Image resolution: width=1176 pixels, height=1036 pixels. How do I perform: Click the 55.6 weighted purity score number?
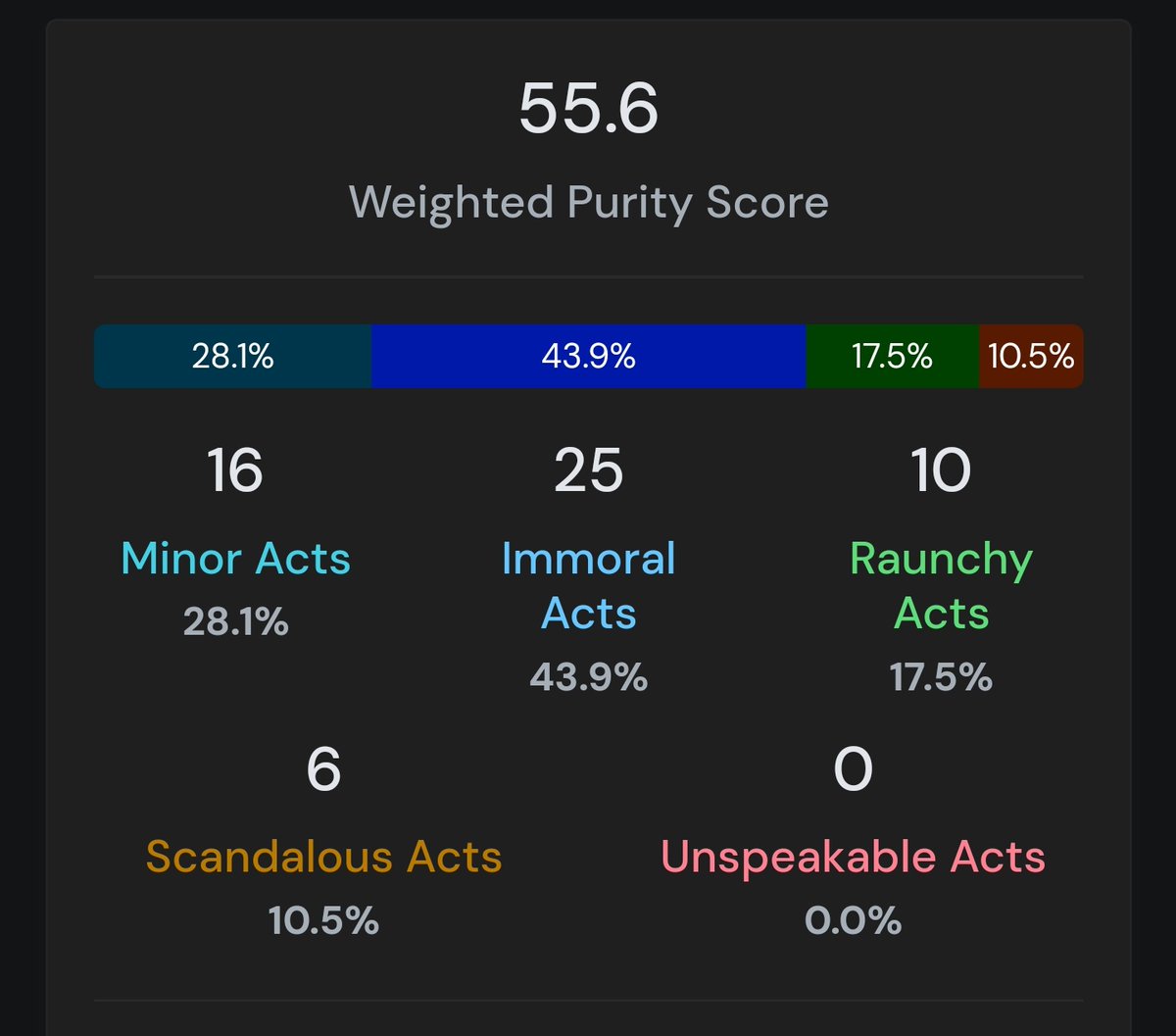point(588,109)
